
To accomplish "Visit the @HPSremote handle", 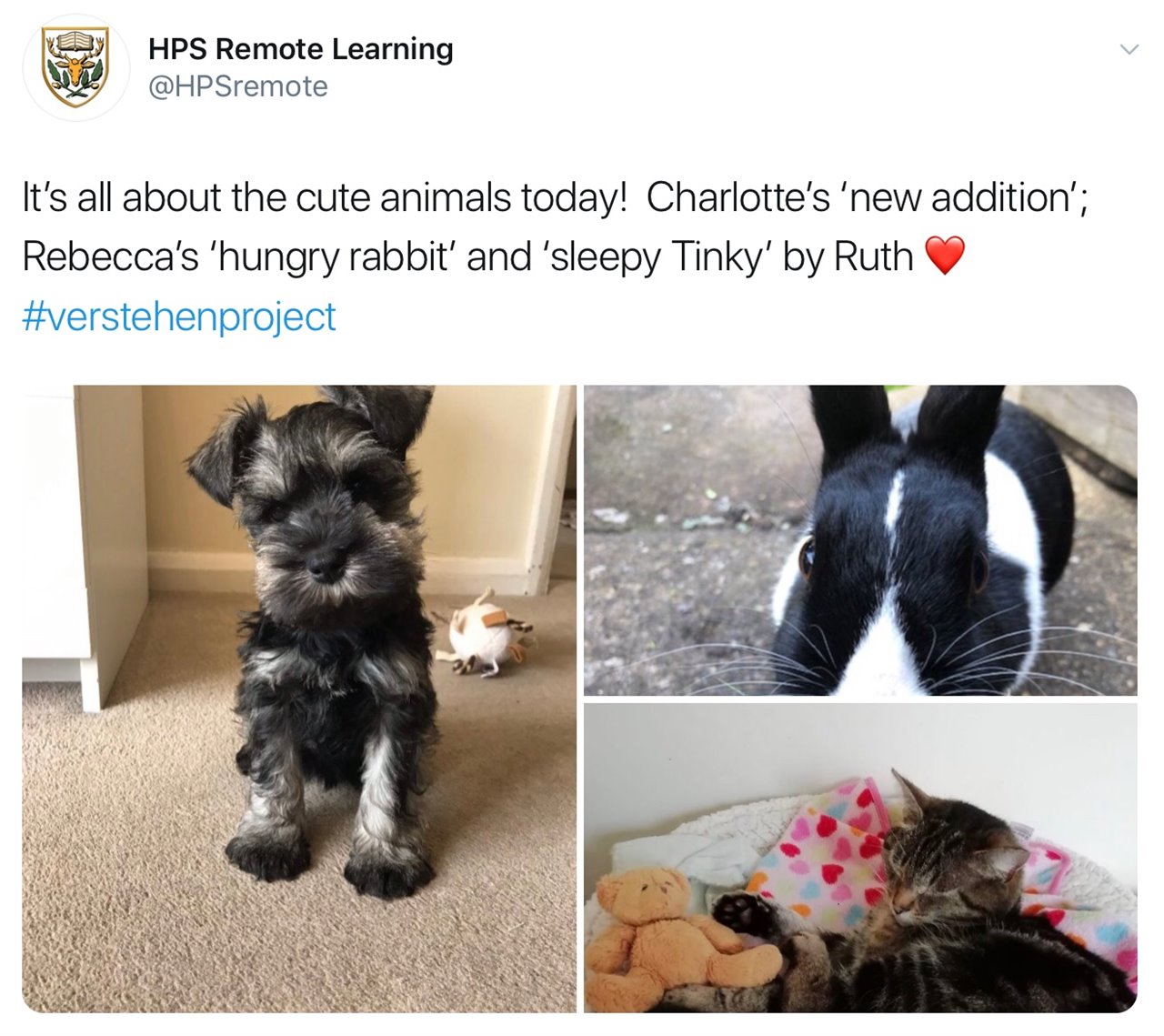I will [237, 86].
